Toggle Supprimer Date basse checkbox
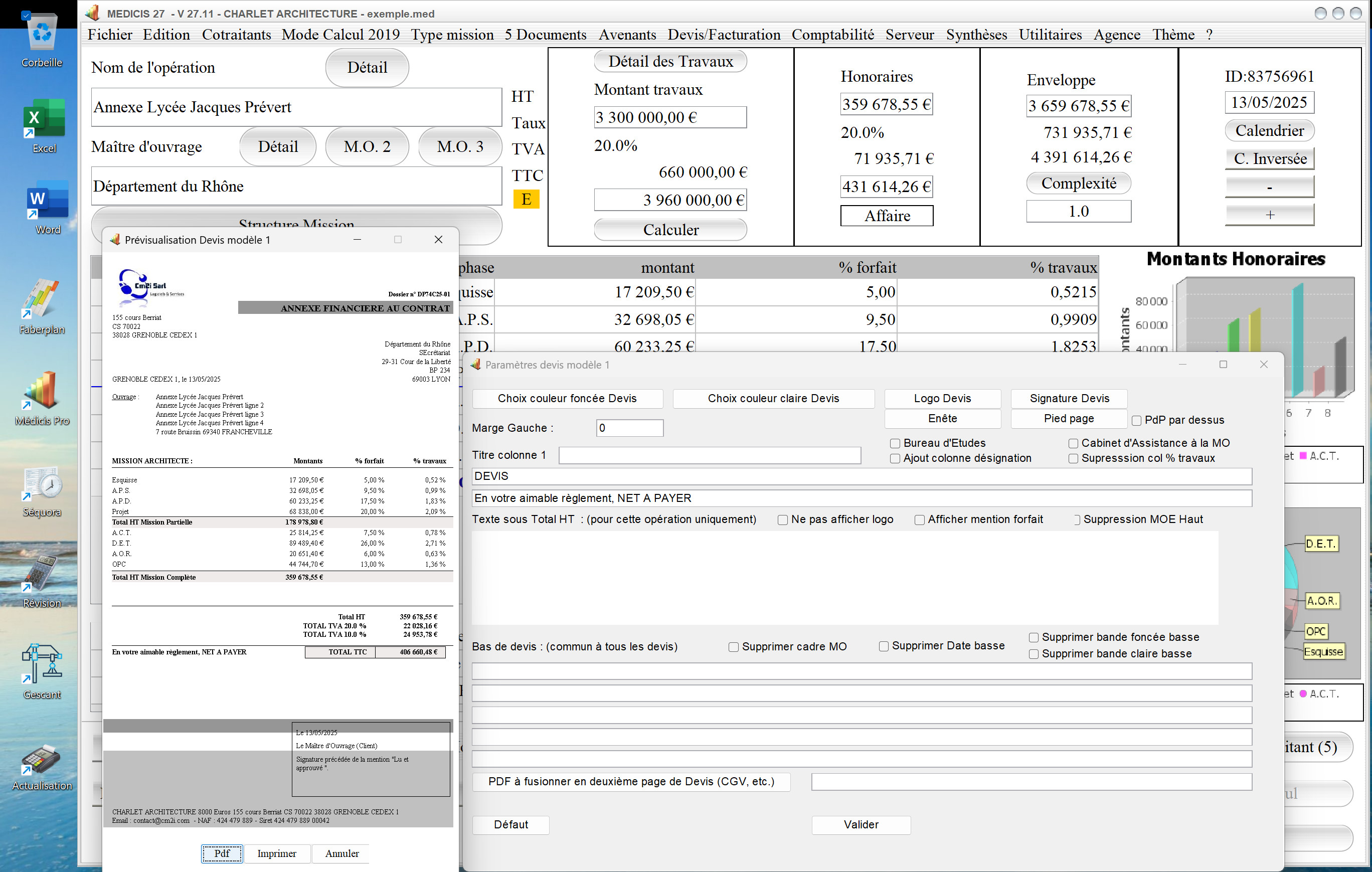Viewport: 1372px width, 872px height. tap(884, 646)
